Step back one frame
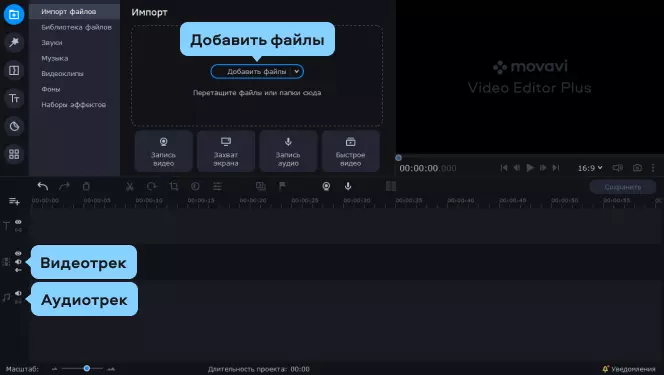Viewport: 664px width, 375px height. 517,168
